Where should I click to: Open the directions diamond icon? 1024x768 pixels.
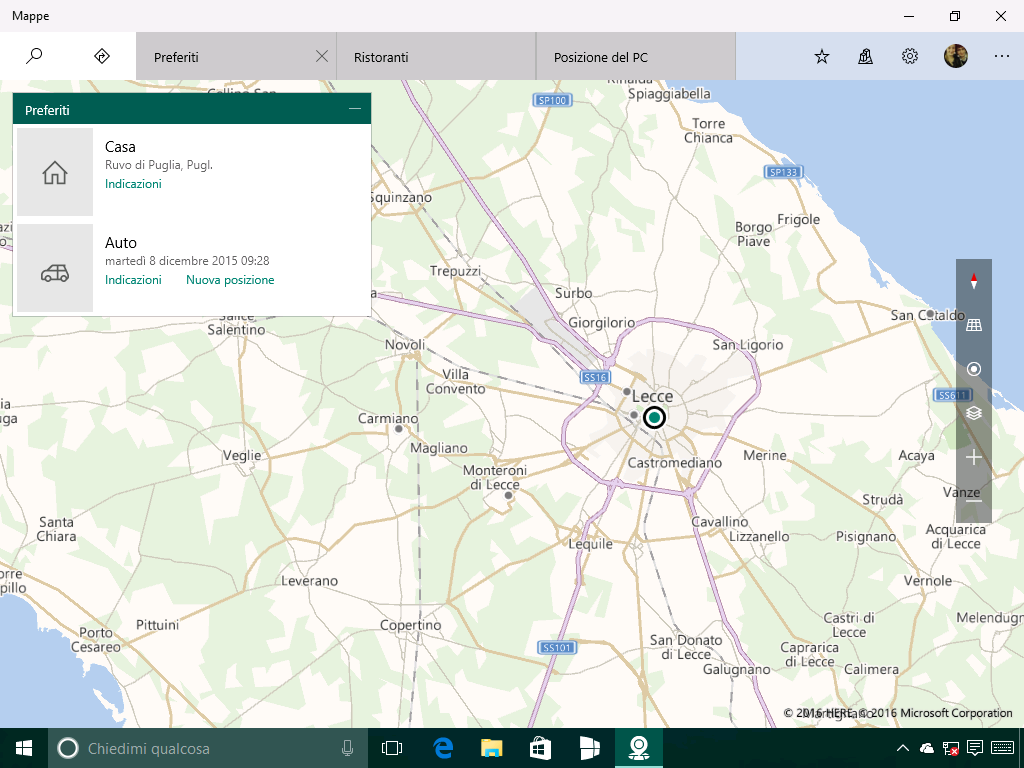pyautogui.click(x=102, y=56)
